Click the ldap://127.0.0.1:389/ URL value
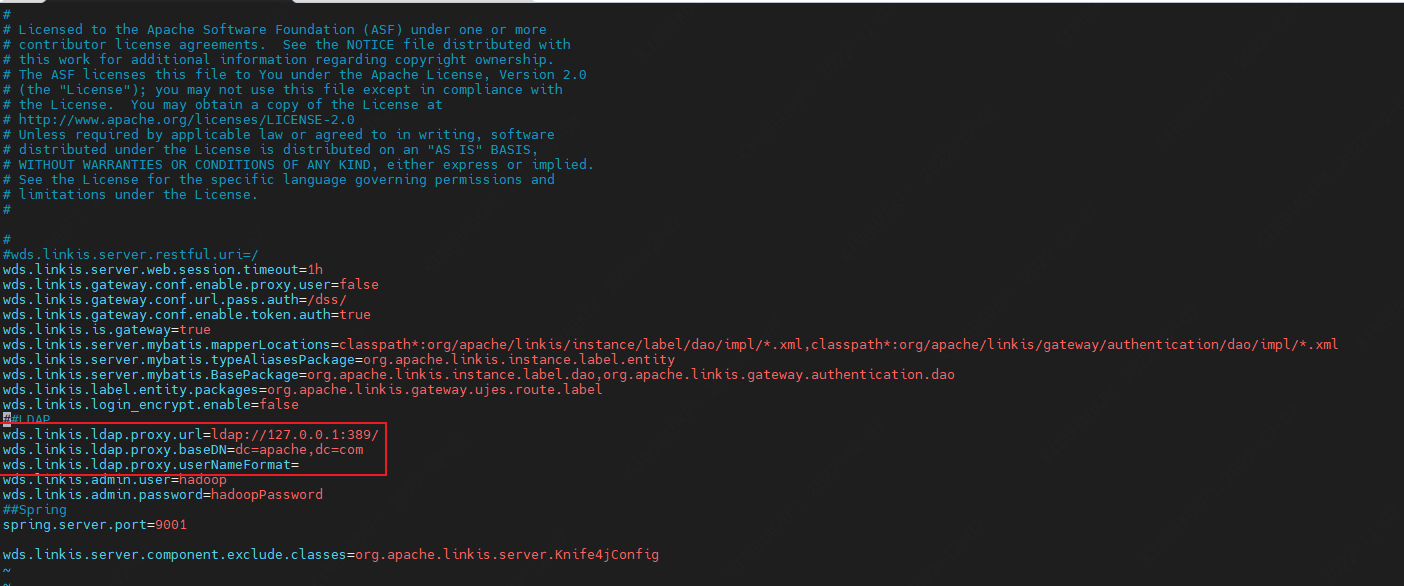The width and height of the screenshot is (1404, 586). pos(294,435)
